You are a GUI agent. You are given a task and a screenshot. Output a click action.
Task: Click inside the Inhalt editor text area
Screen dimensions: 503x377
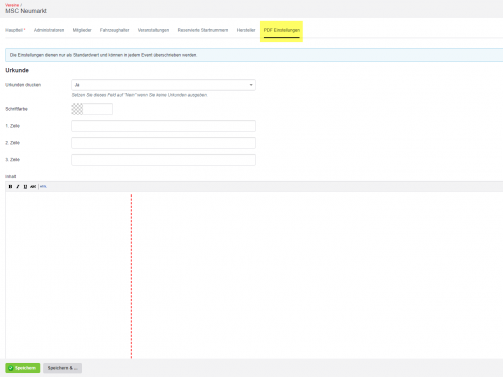[x=254, y=275]
